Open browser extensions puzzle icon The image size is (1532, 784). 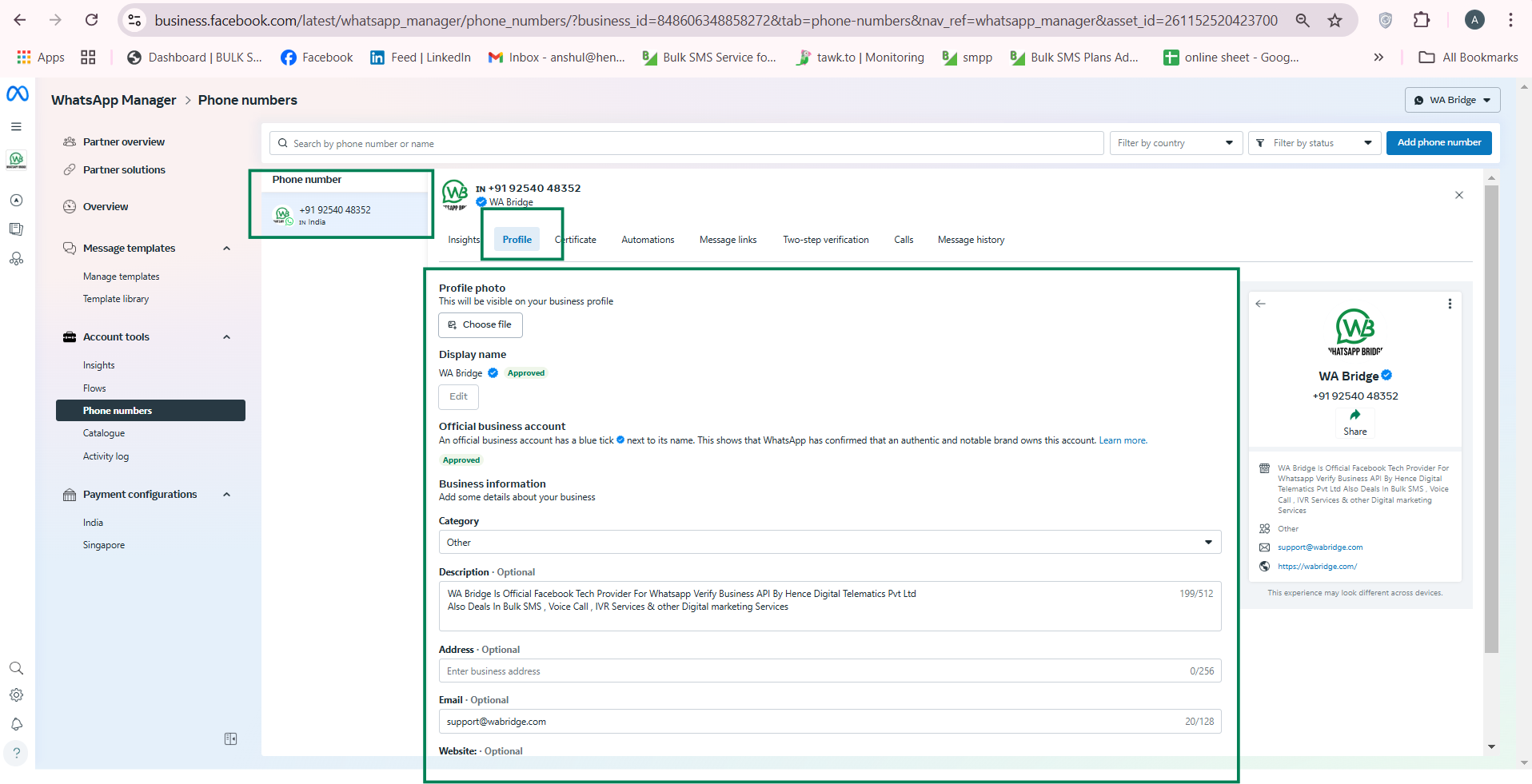(x=1421, y=20)
